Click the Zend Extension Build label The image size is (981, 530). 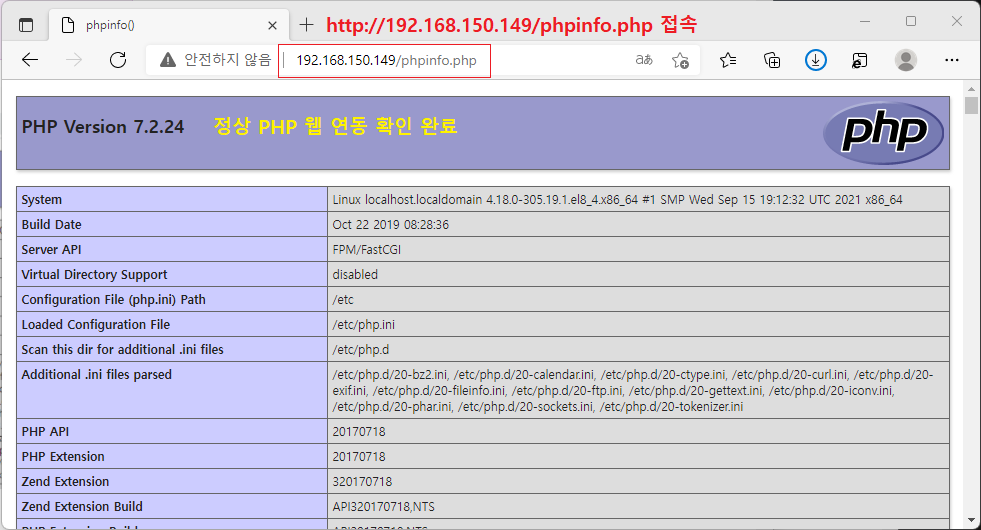point(82,507)
